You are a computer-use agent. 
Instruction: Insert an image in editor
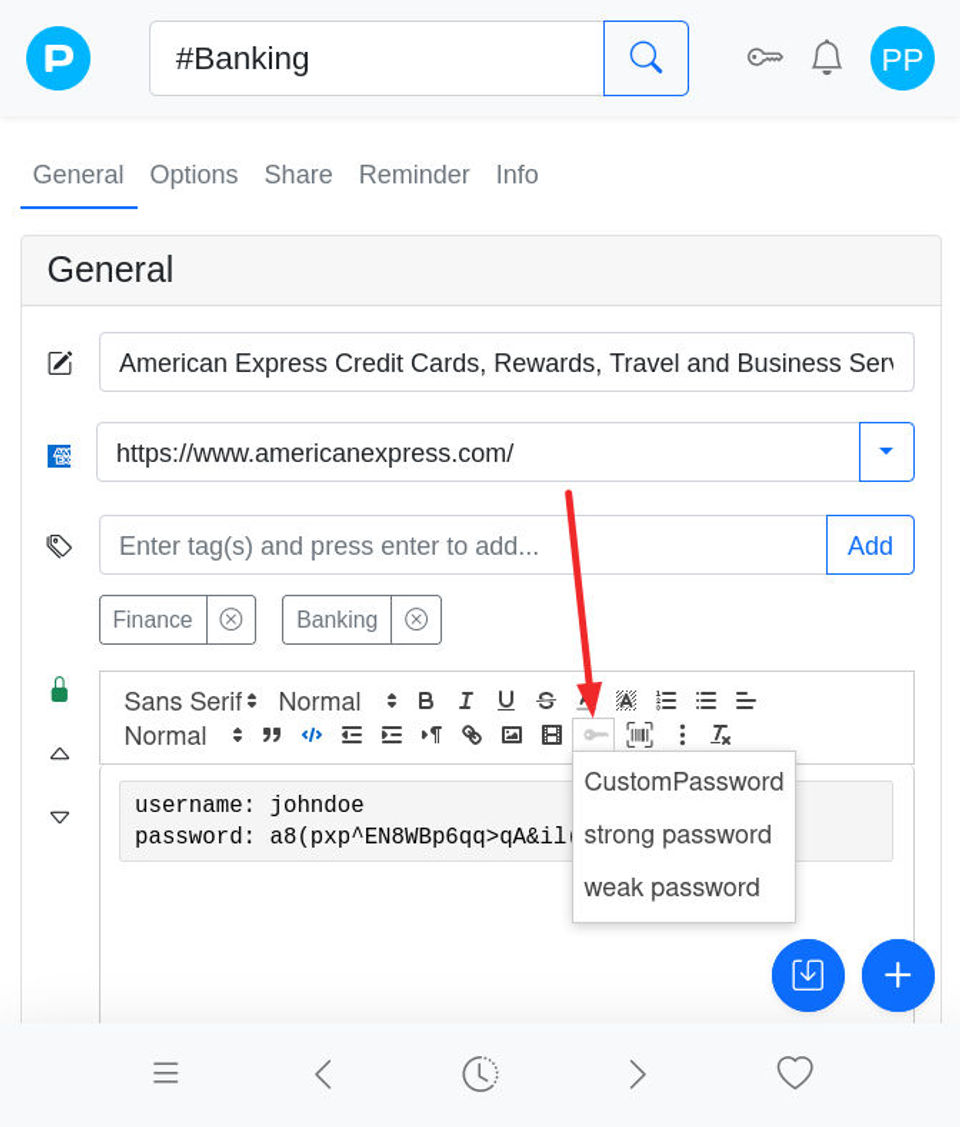tap(512, 735)
